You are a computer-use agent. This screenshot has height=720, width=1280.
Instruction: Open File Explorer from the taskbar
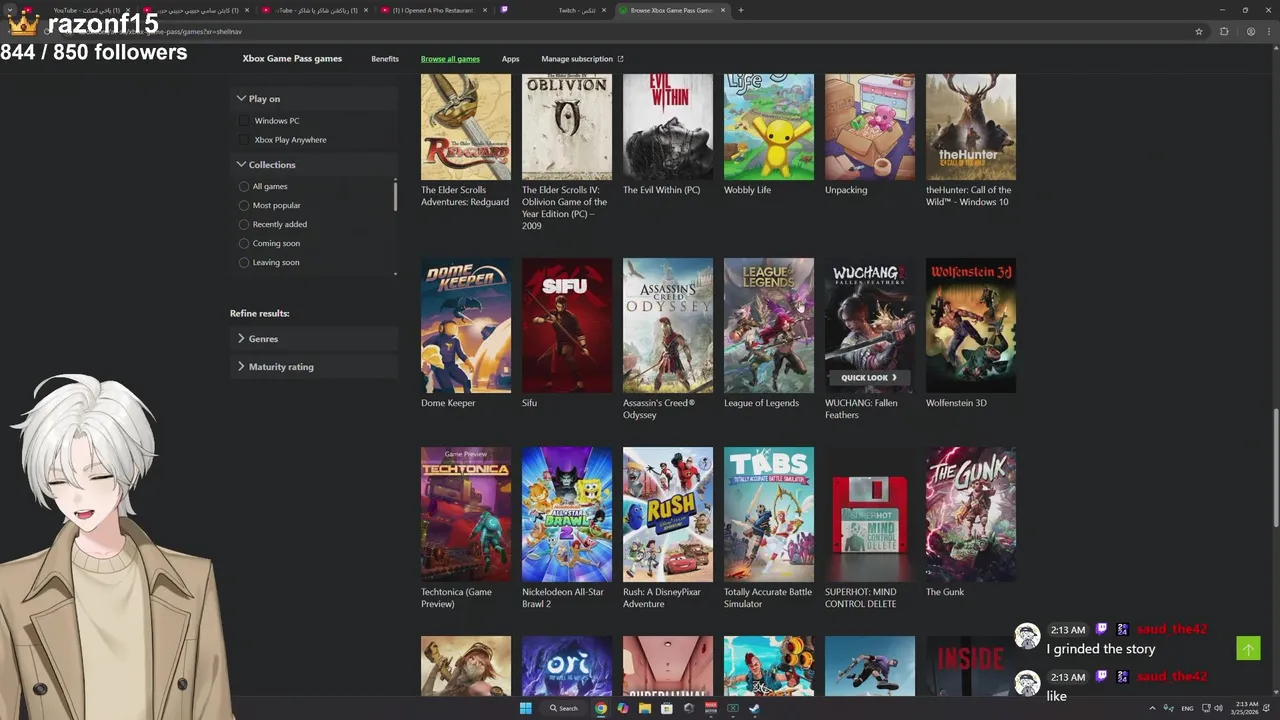pos(645,708)
